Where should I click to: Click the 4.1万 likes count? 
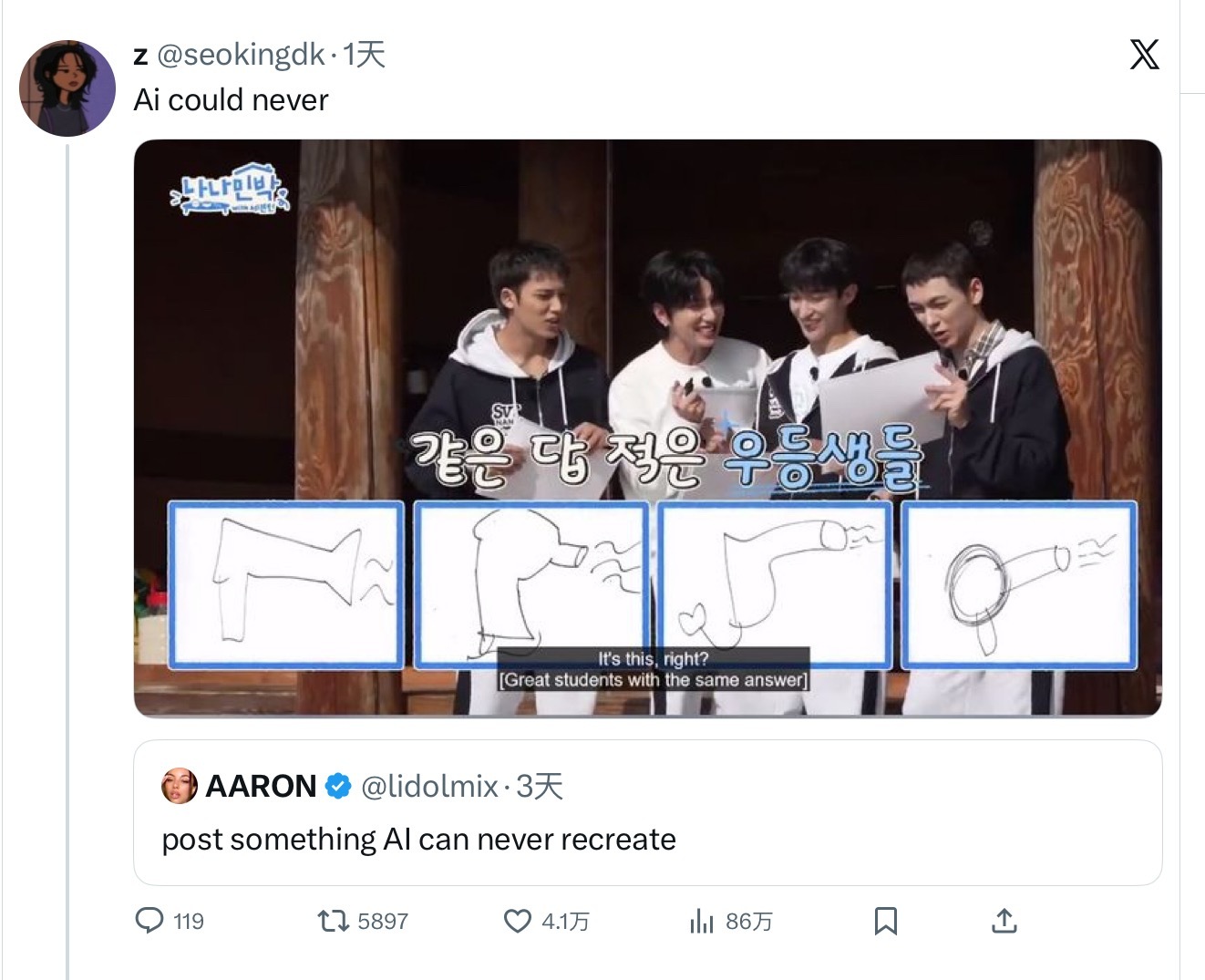pos(565,922)
